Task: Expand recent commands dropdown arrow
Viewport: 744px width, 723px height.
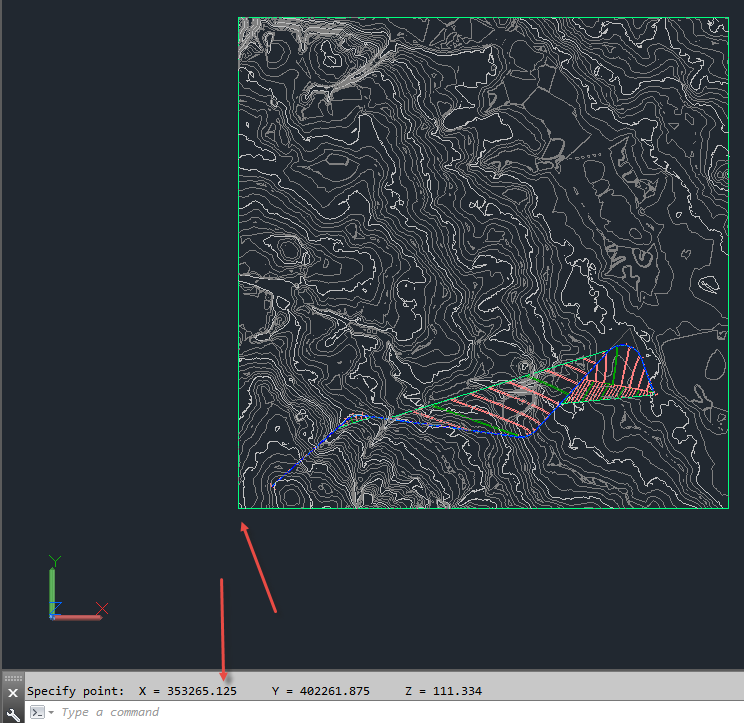Action: point(51,712)
